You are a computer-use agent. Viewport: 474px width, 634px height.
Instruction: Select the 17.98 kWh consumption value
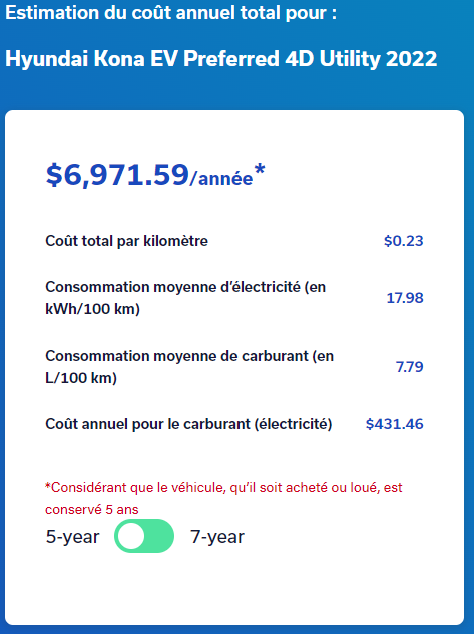[405, 298]
